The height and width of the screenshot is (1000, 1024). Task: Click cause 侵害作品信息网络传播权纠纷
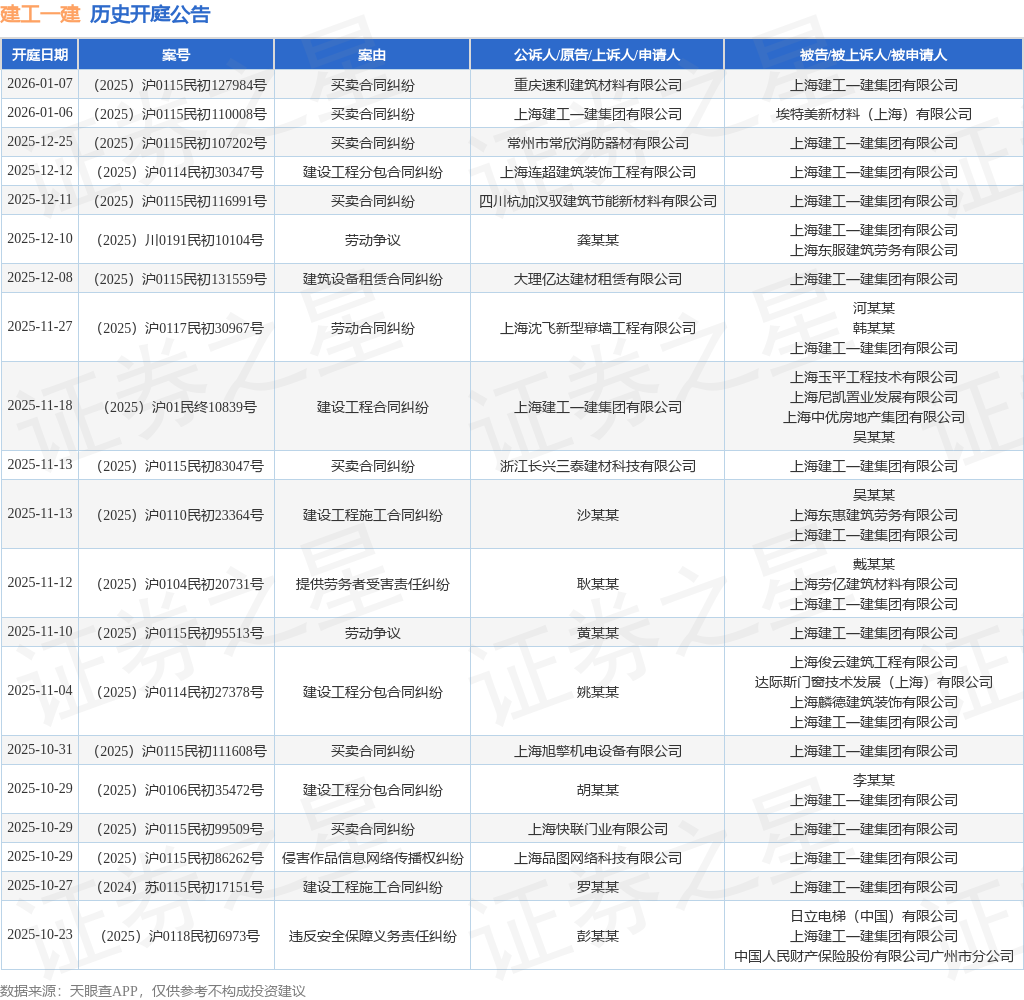pos(372,858)
